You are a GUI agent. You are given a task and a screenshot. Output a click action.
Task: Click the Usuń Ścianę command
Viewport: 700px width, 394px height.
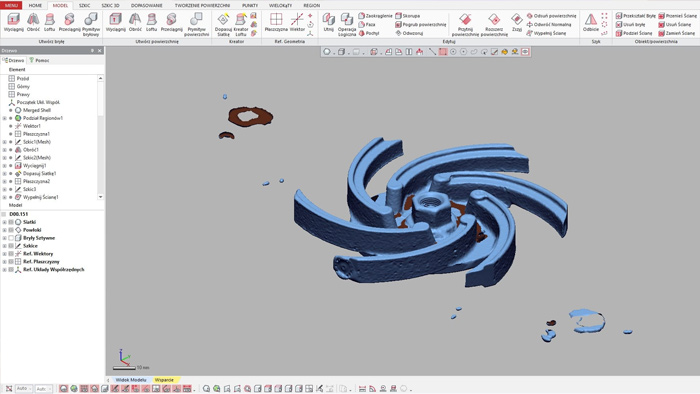[675, 25]
